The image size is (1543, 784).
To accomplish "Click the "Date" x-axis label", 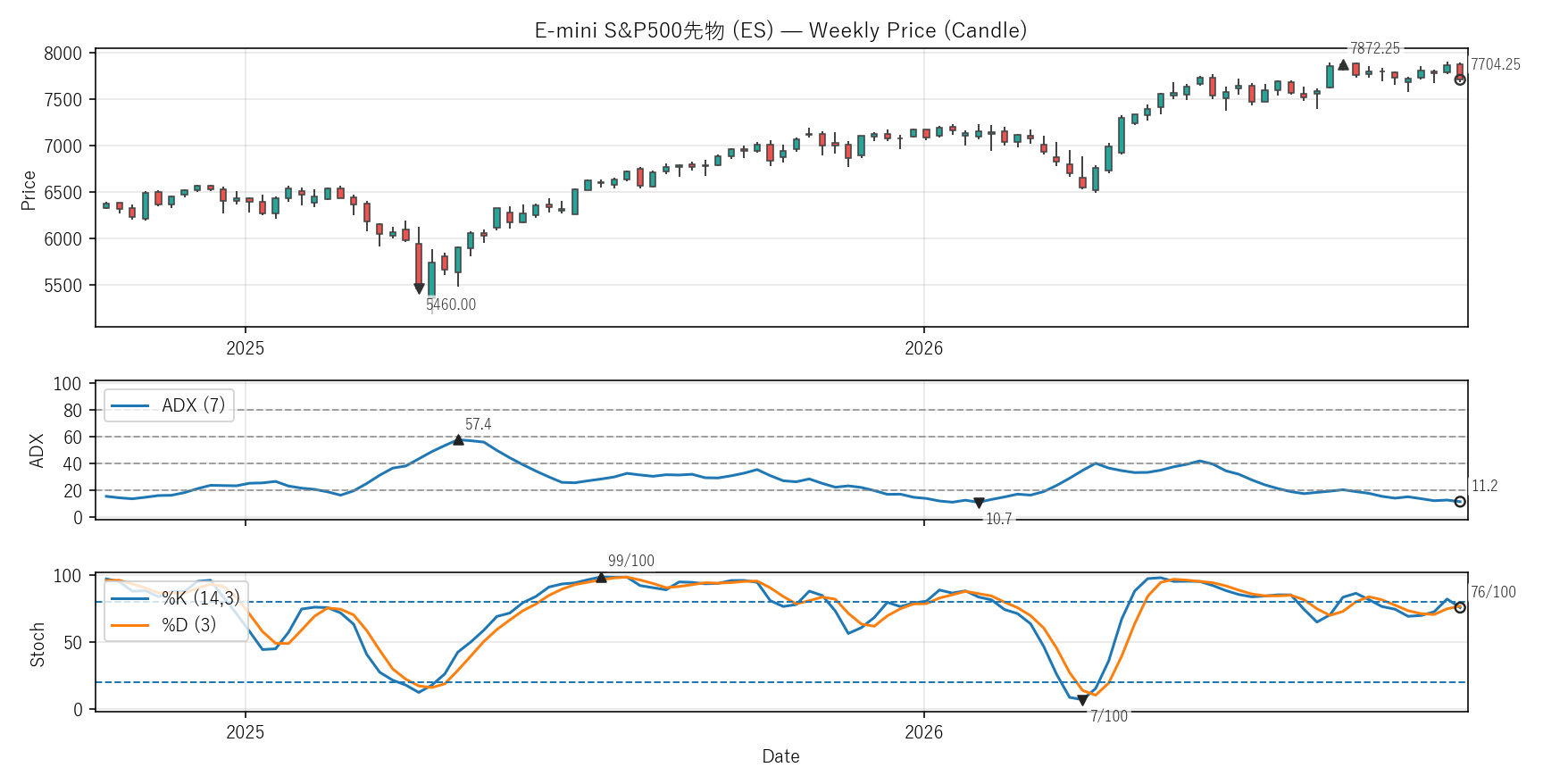I will tap(780, 756).
